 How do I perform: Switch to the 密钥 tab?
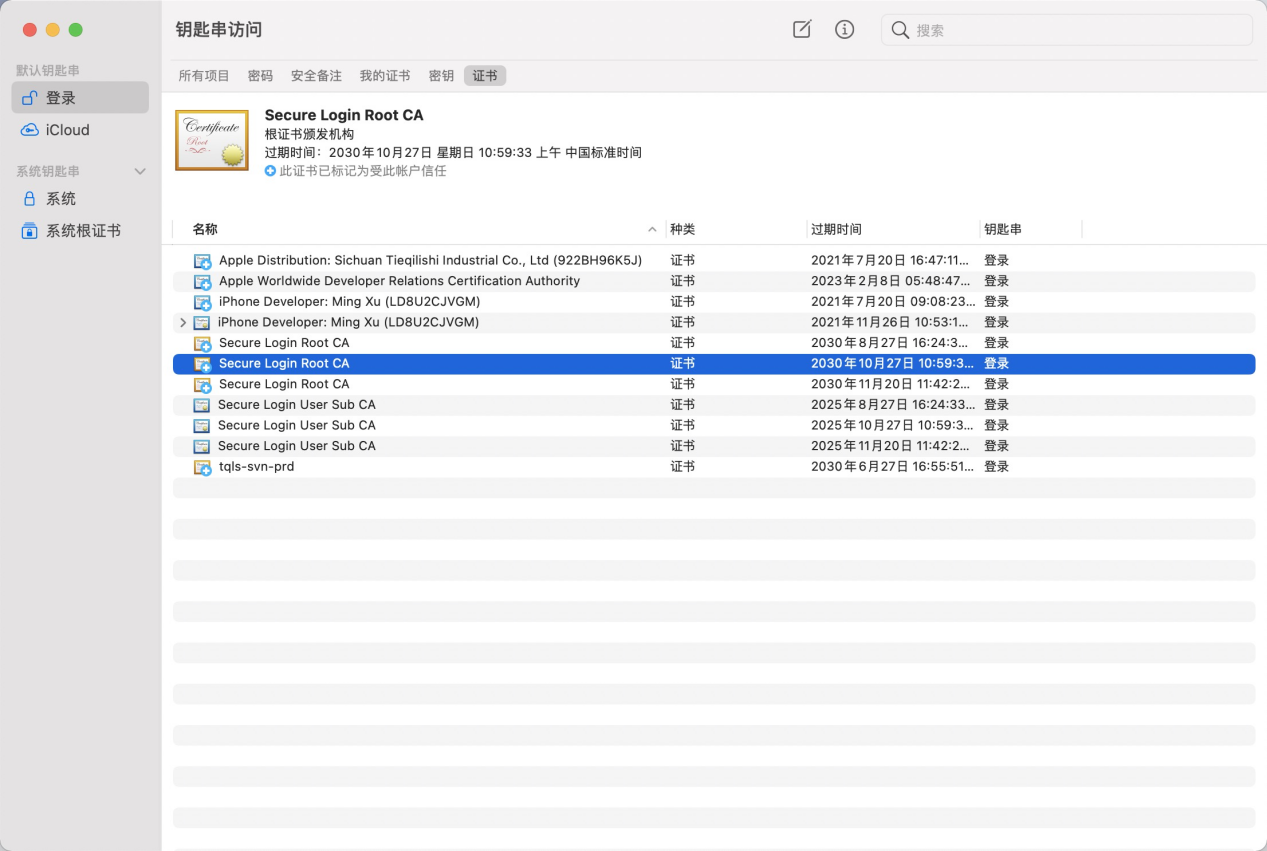coord(441,76)
